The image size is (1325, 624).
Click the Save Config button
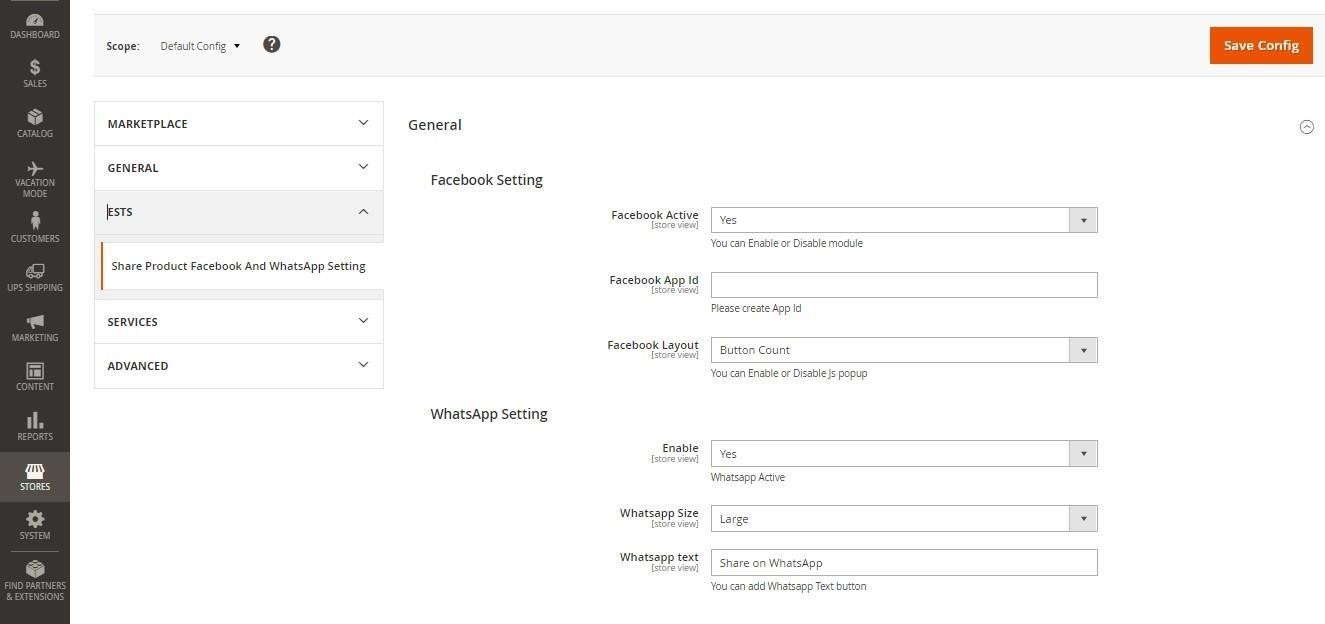coord(1260,45)
